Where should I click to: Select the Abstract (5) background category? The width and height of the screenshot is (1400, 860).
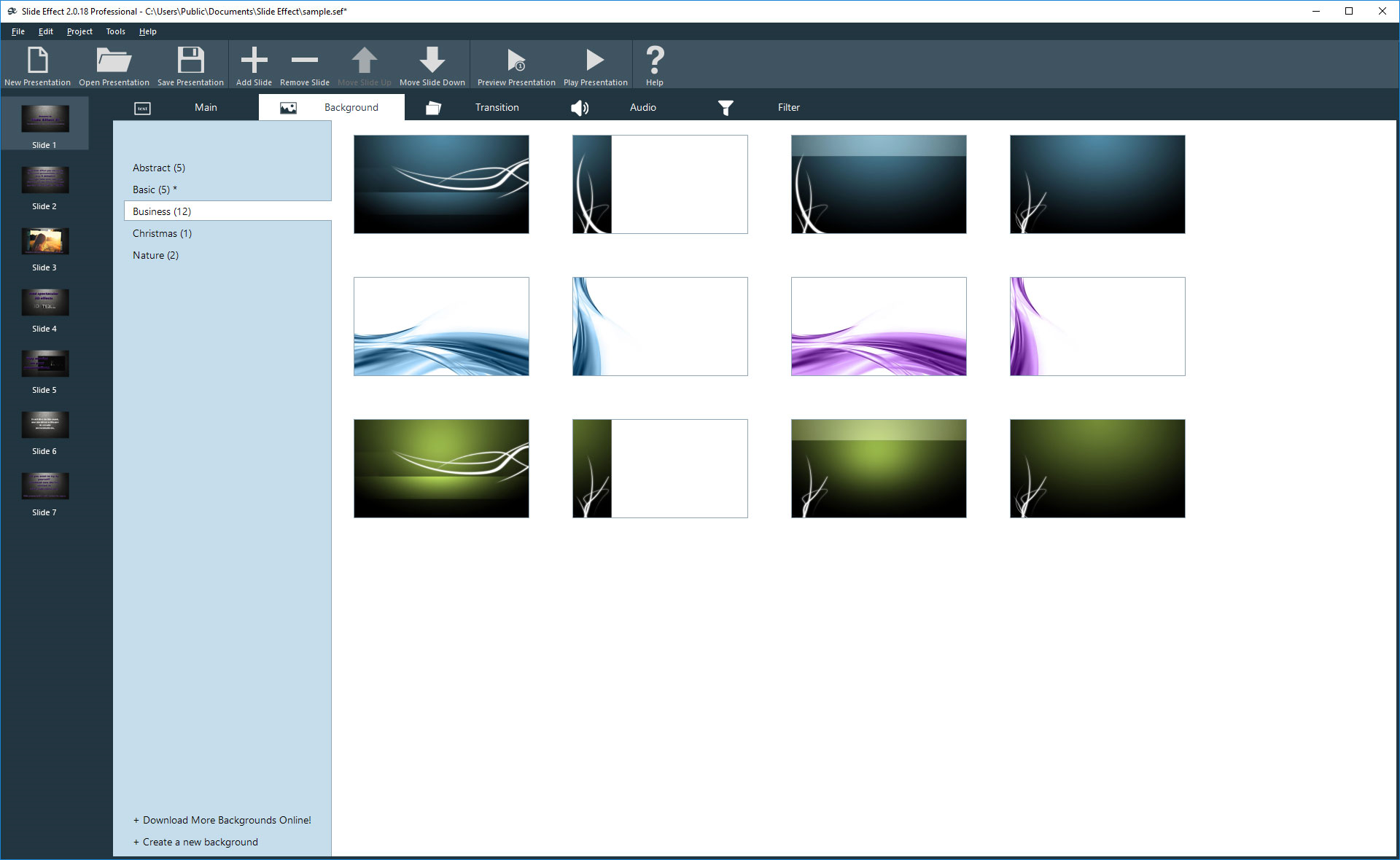pos(159,168)
